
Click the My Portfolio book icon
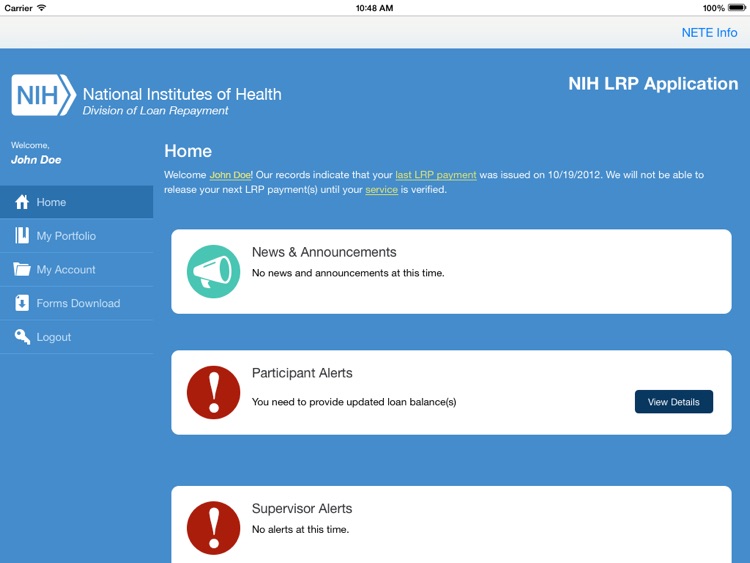click(x=22, y=235)
